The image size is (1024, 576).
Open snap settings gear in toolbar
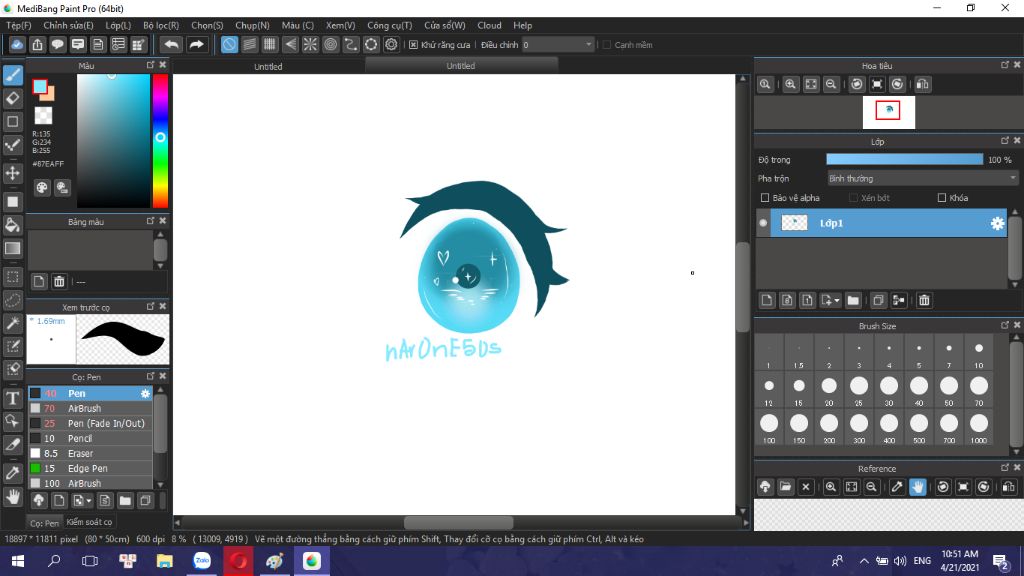click(391, 44)
